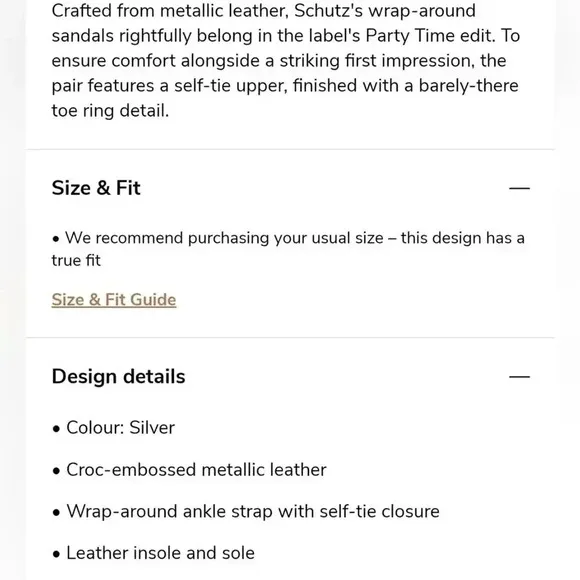This screenshot has width=580, height=580.
Task: Click the Design details heading
Action: [x=118, y=377]
